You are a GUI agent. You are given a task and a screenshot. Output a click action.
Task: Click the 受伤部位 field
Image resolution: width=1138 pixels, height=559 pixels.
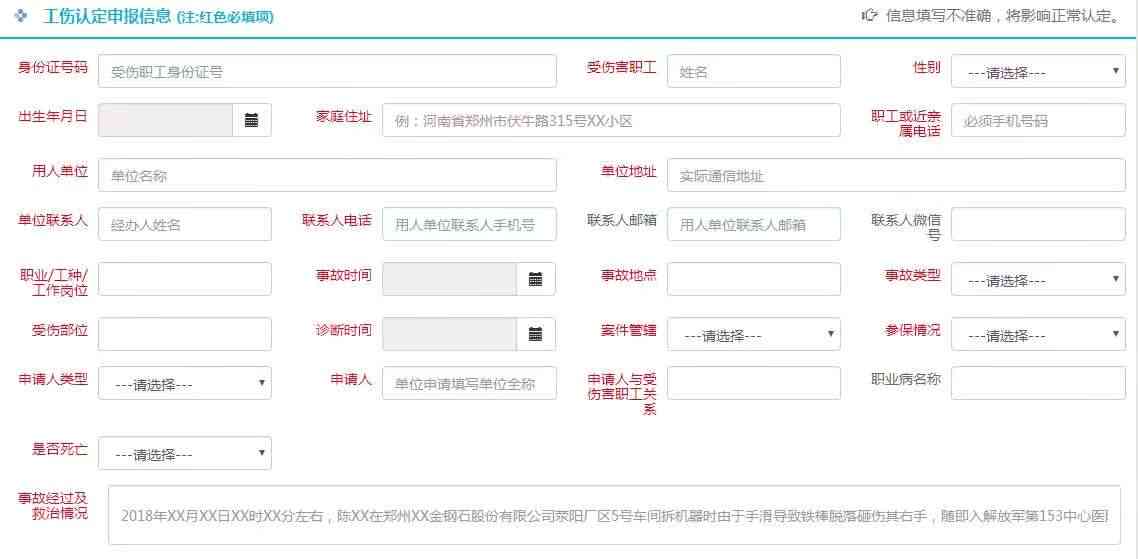[185, 334]
